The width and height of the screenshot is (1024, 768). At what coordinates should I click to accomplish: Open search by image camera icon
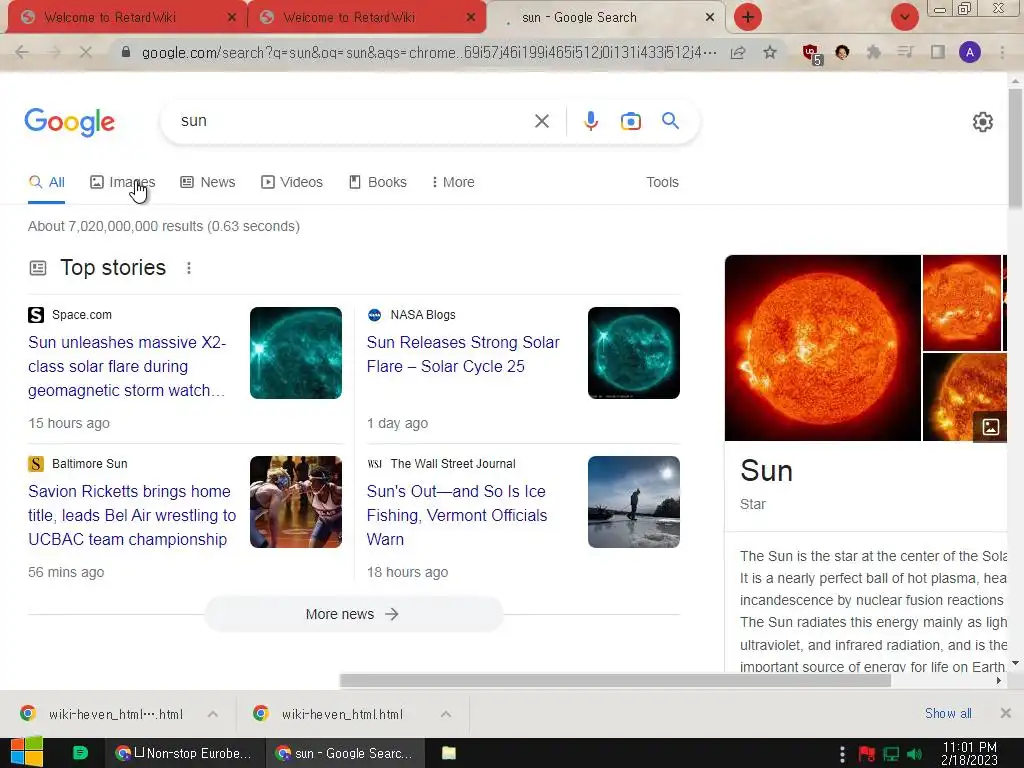[631, 121]
